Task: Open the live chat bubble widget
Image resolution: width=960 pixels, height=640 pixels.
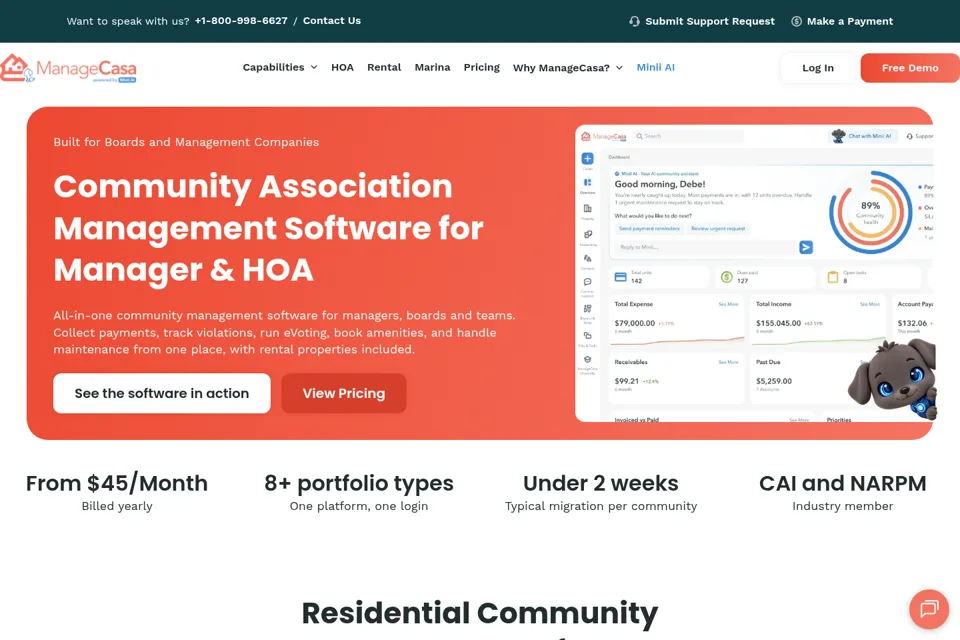Action: click(929, 609)
